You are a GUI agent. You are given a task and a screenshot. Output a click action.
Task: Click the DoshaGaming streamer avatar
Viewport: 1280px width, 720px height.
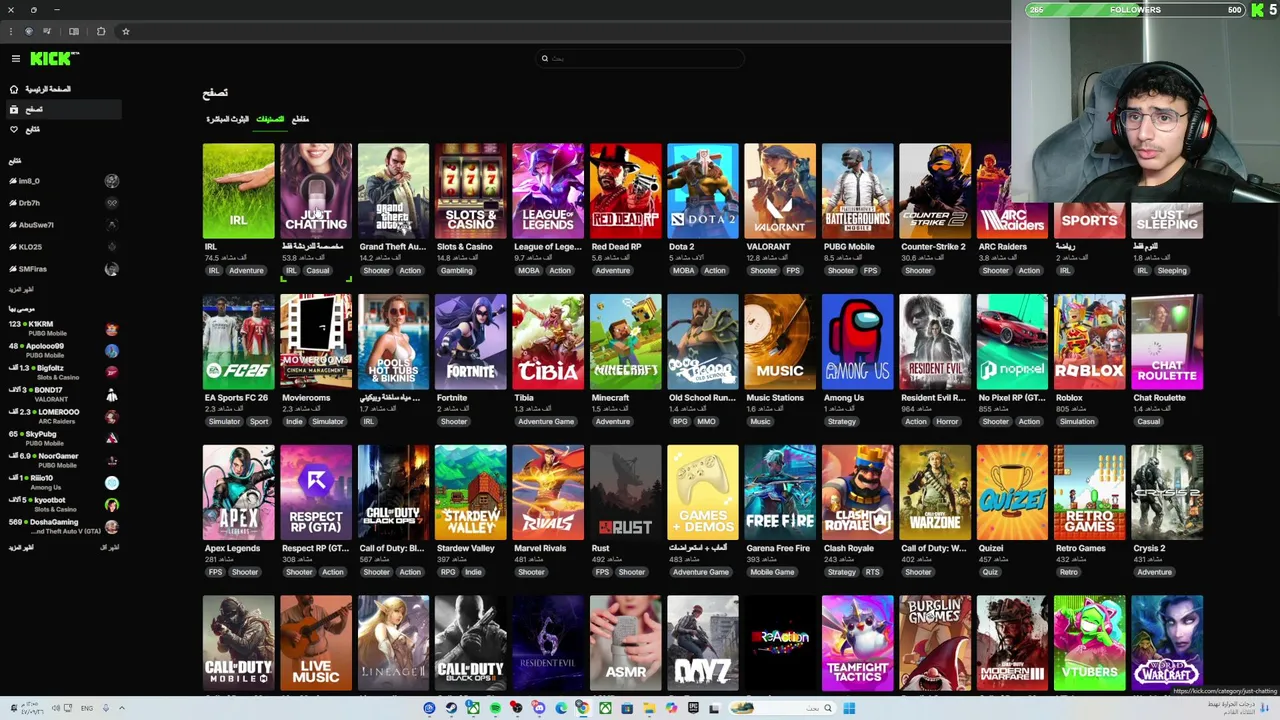click(x=112, y=527)
